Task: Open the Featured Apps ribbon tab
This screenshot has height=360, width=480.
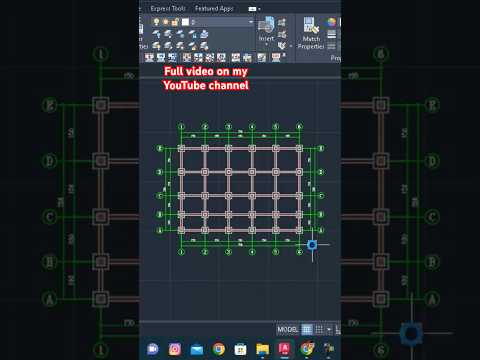Action: tap(214, 8)
